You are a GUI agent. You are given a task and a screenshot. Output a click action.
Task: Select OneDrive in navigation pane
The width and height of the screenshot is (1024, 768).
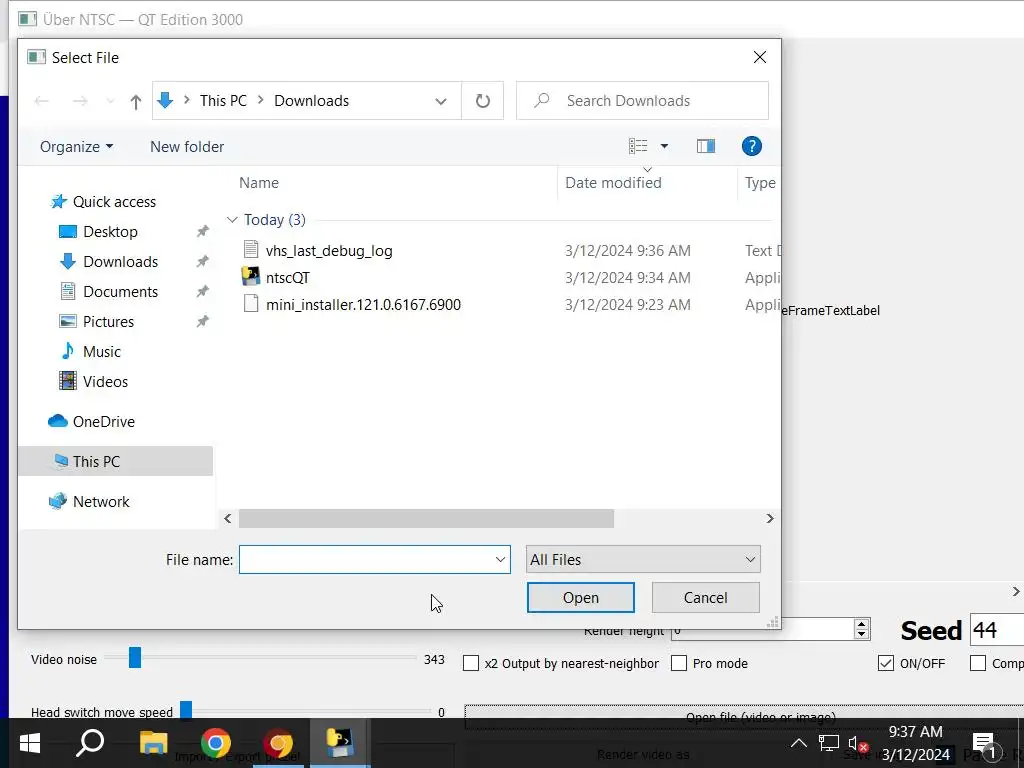(103, 422)
